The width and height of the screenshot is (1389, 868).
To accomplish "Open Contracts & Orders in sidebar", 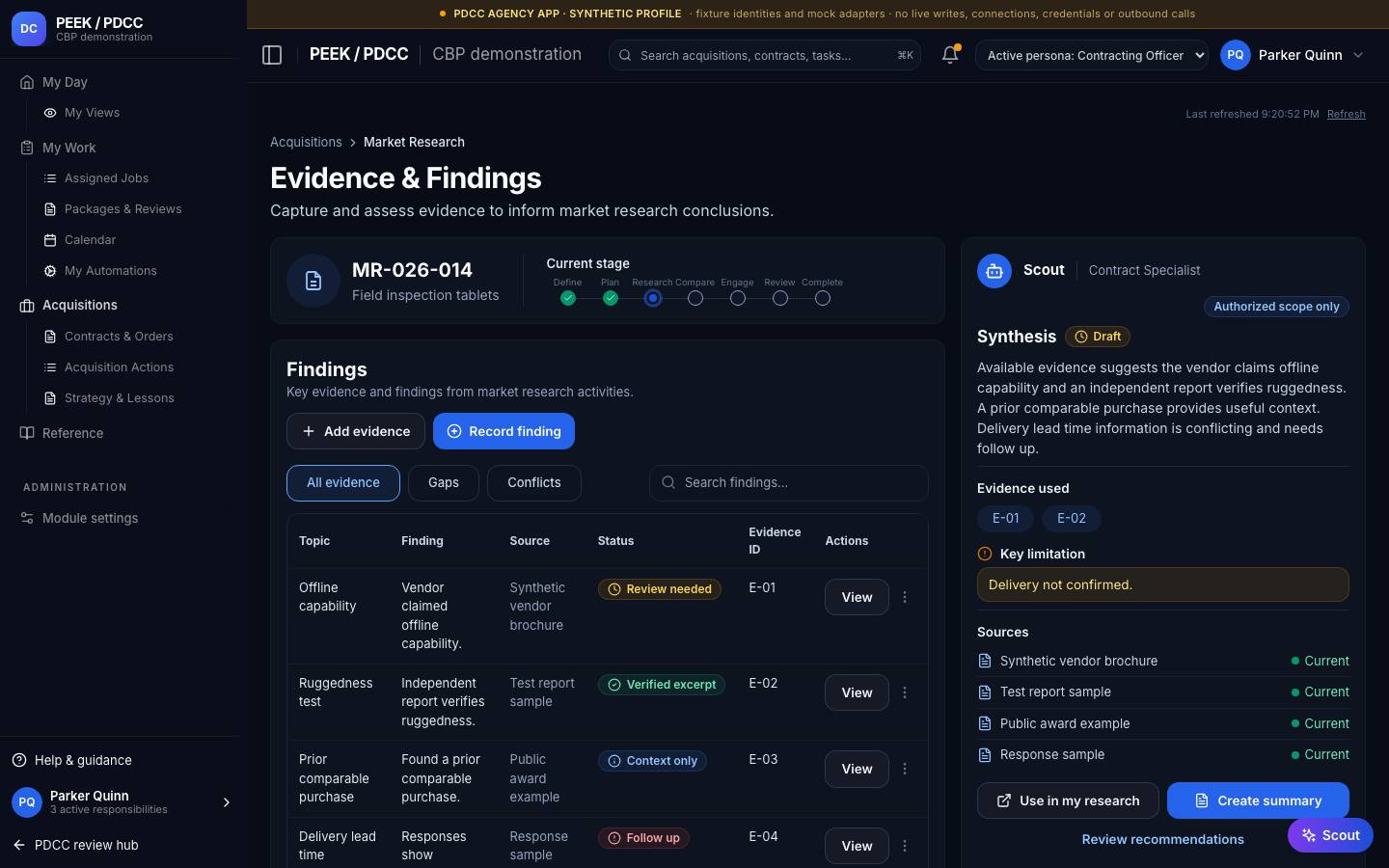I will [119, 337].
